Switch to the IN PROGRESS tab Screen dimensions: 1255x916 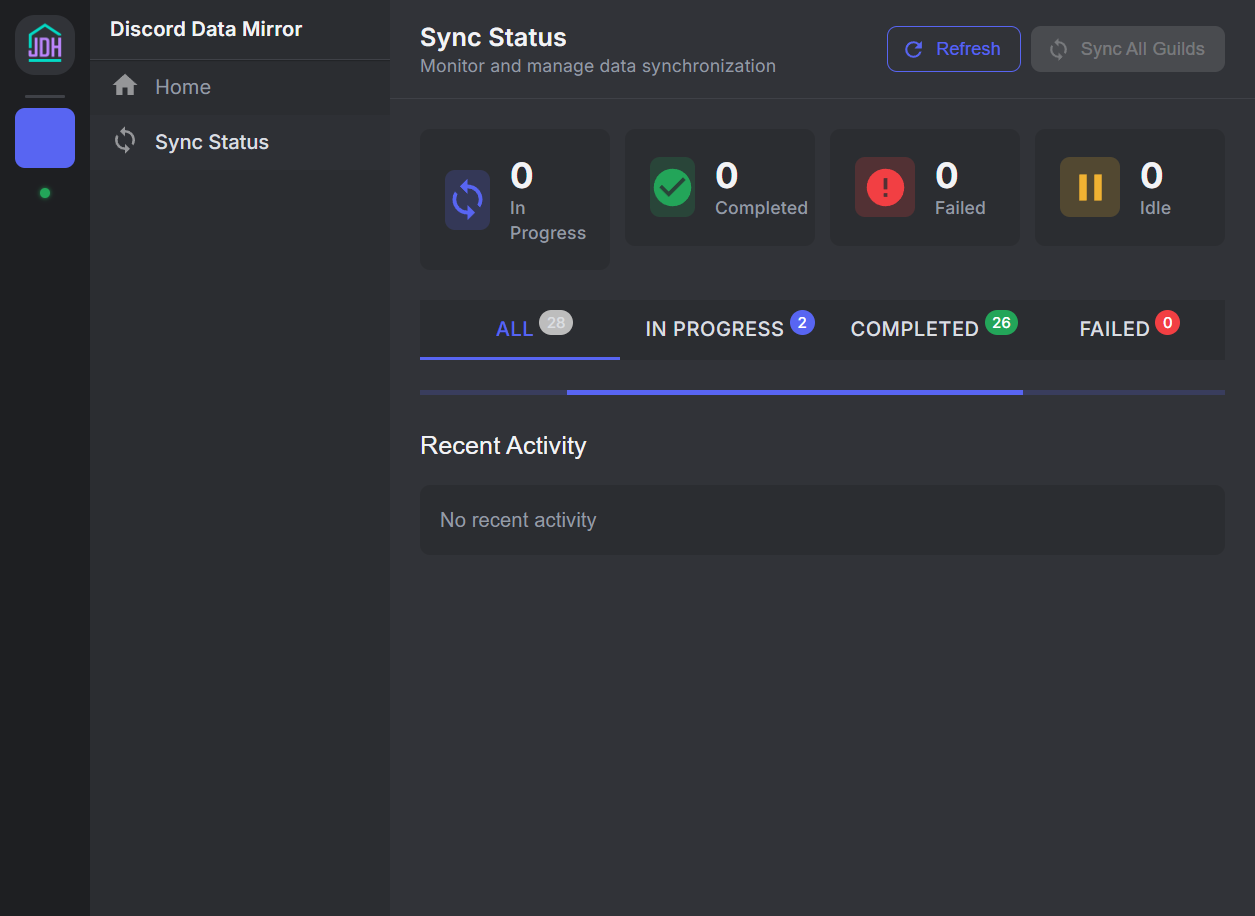tap(729, 328)
